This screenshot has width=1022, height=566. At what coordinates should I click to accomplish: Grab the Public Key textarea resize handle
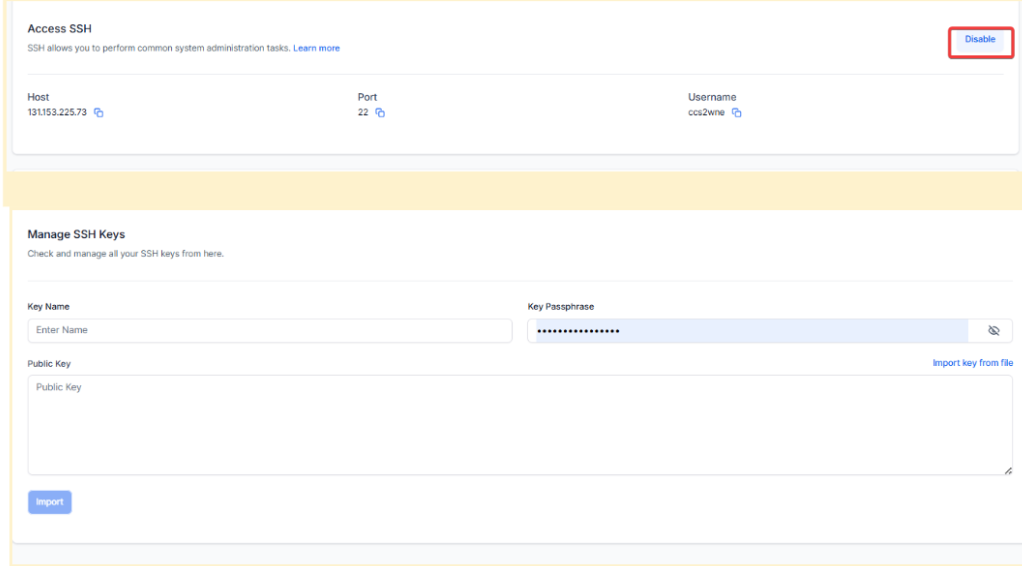[1008, 470]
